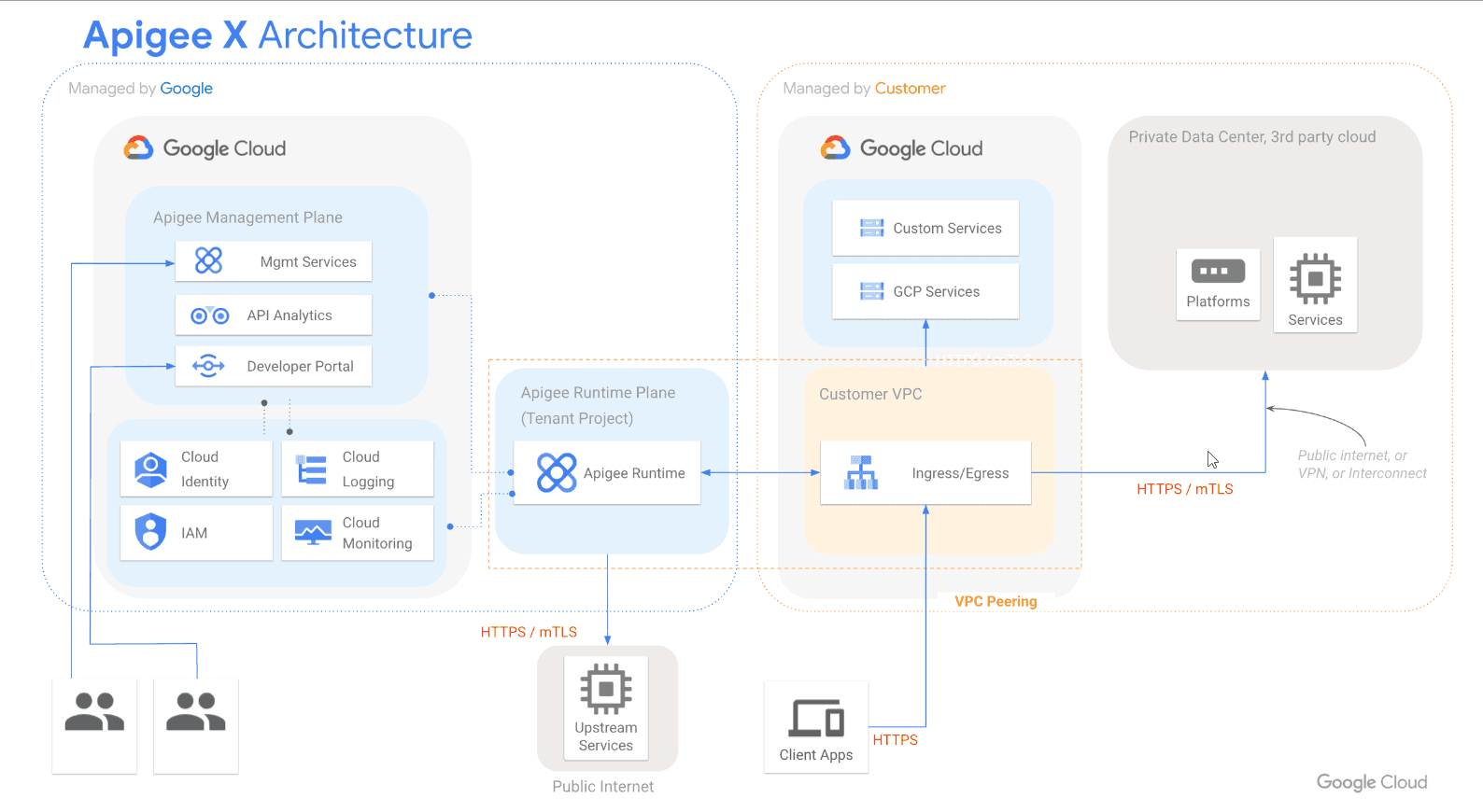Click the IAM shield icon
This screenshot has width=1483, height=812.
tap(150, 532)
